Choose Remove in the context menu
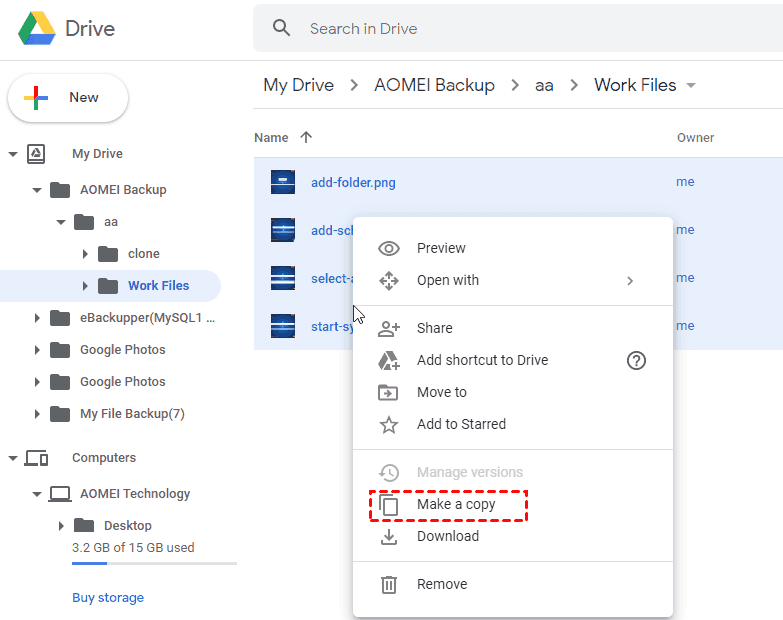 (x=513, y=585)
